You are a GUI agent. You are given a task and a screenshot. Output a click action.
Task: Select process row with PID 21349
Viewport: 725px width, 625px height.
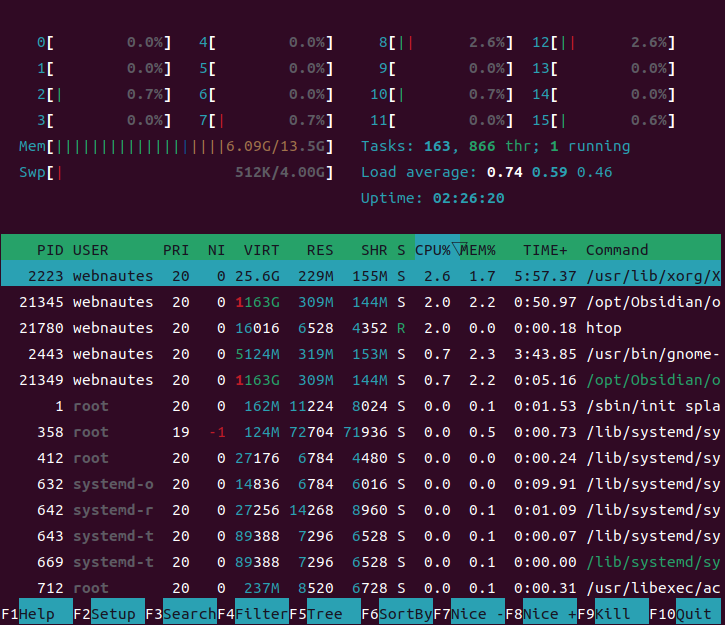361,380
